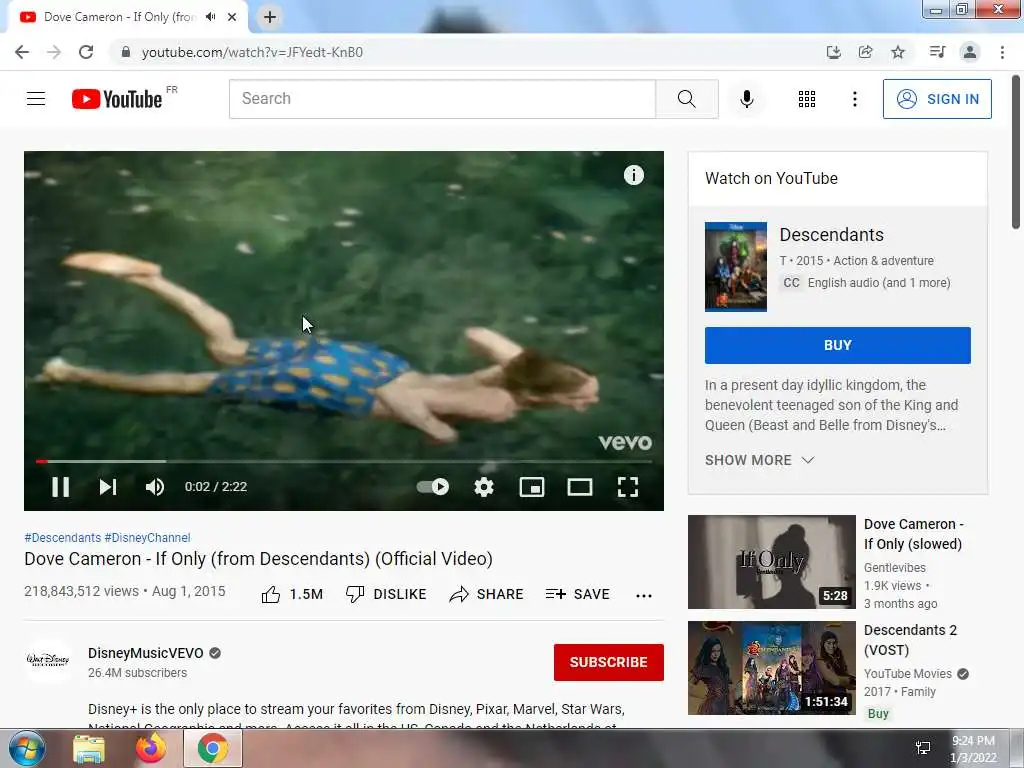
Task: Open Chrome three-dot menu
Action: [1002, 52]
